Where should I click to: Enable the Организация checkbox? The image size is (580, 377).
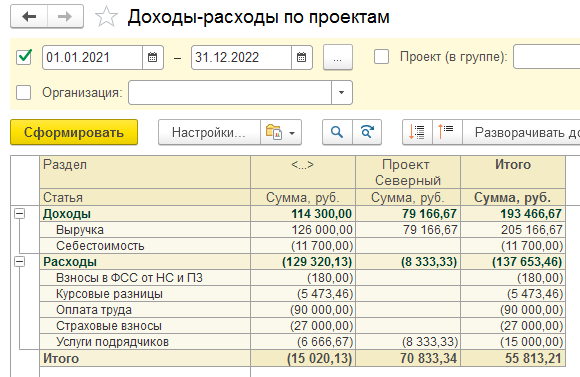(x=24, y=92)
